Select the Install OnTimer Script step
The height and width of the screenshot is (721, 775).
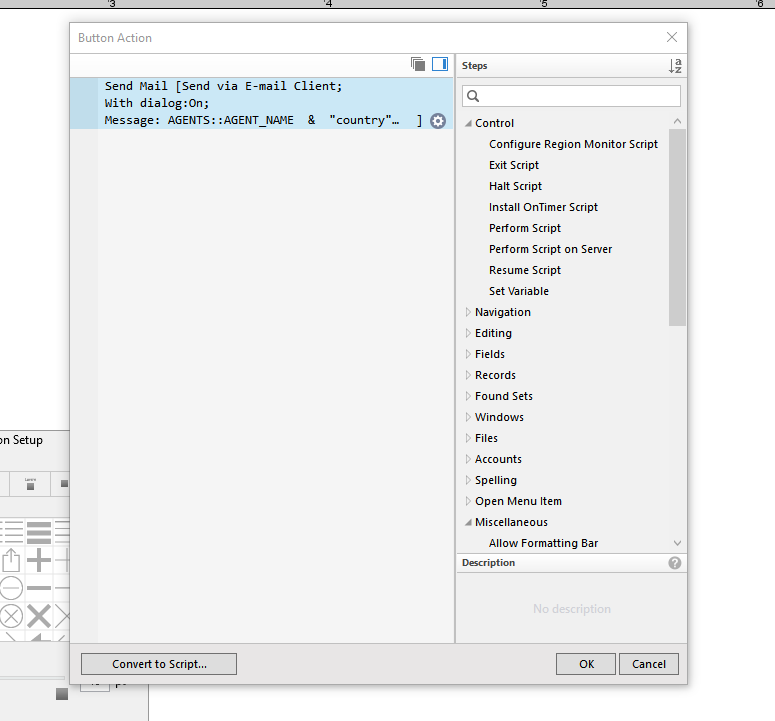(543, 207)
